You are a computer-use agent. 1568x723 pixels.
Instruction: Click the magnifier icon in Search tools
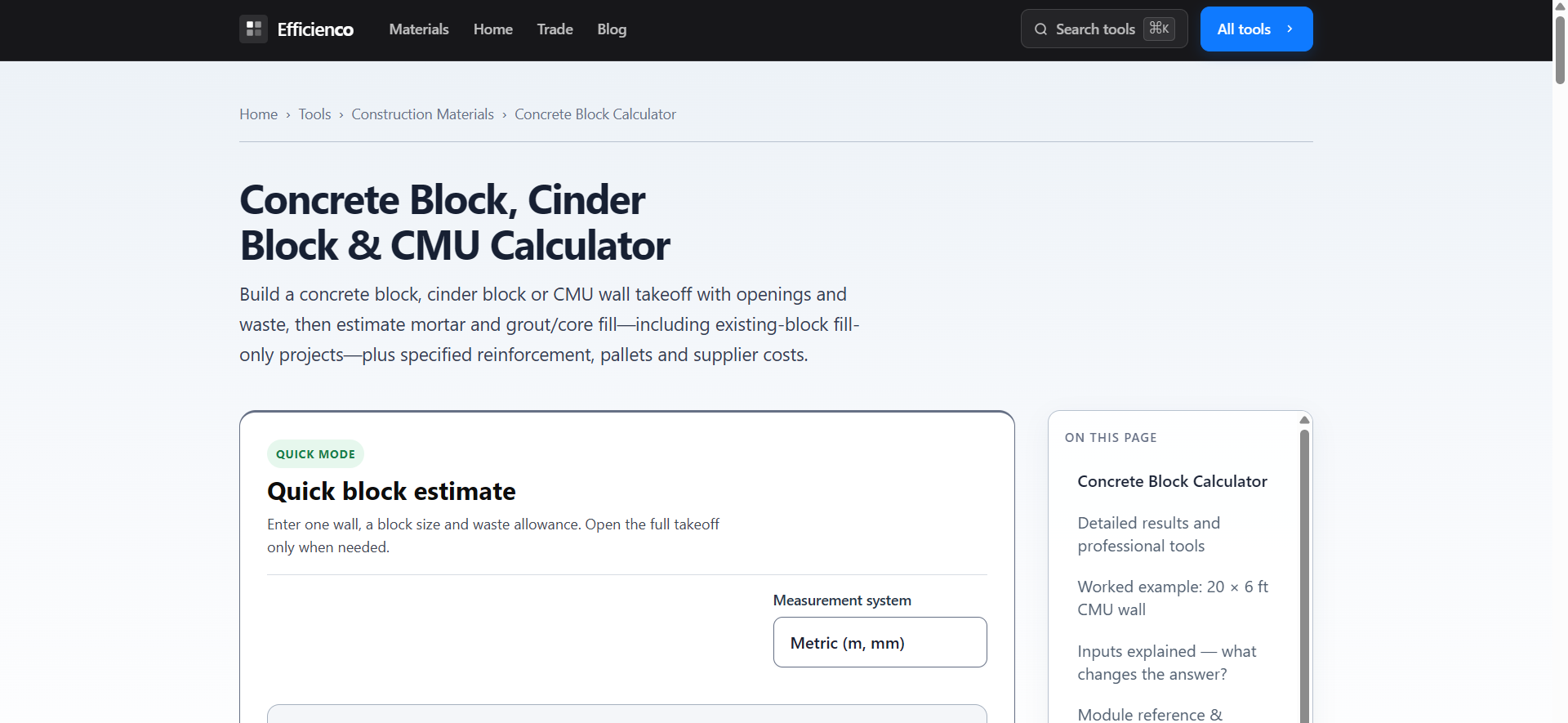[1040, 29]
